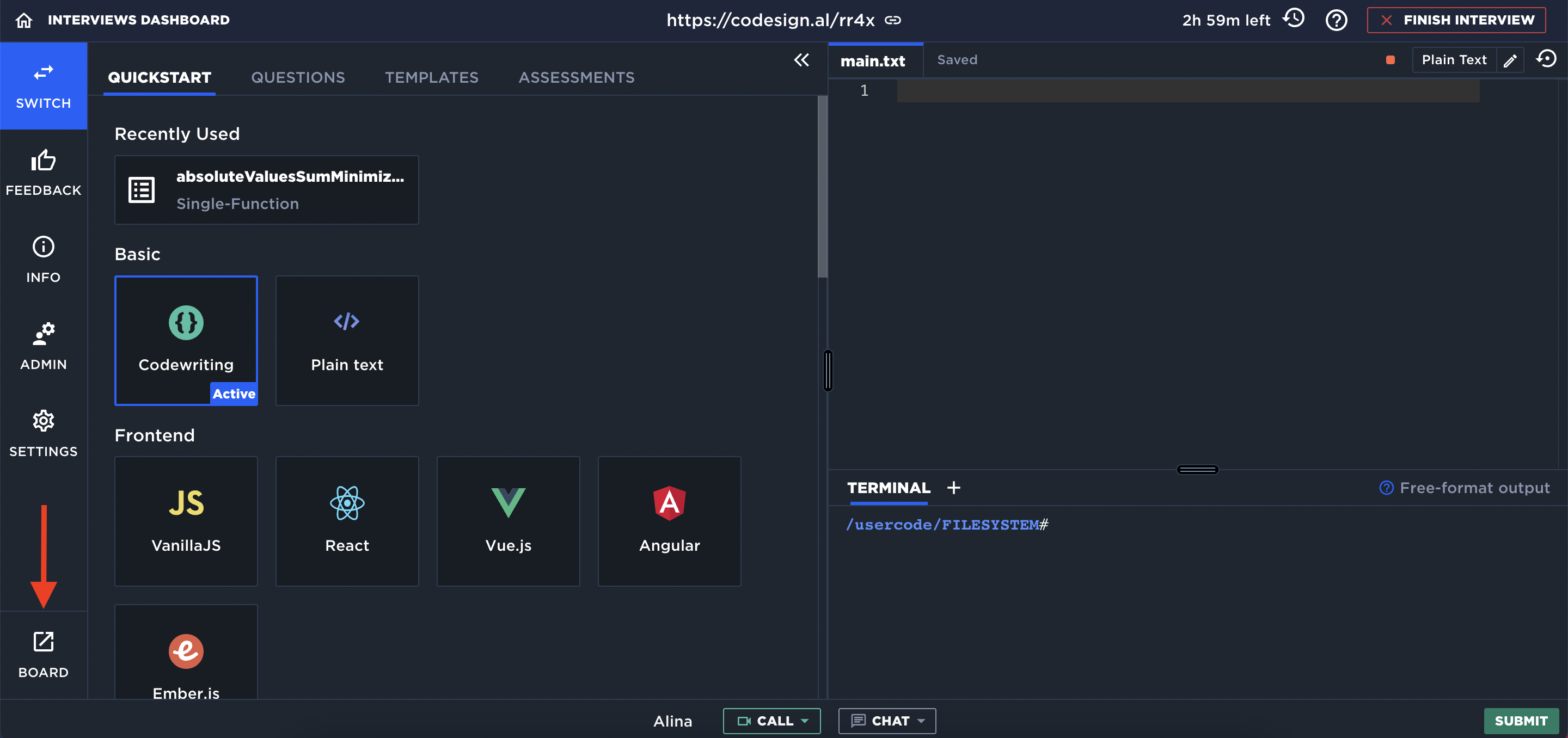Switch to the Questions tab
1568x738 pixels.
coord(298,77)
